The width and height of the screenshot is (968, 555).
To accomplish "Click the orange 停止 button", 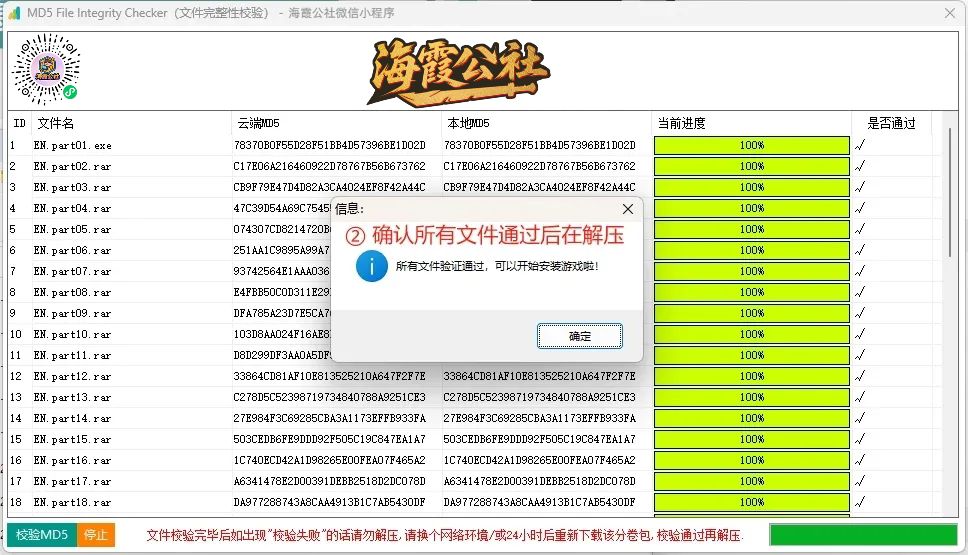I will [x=96, y=535].
